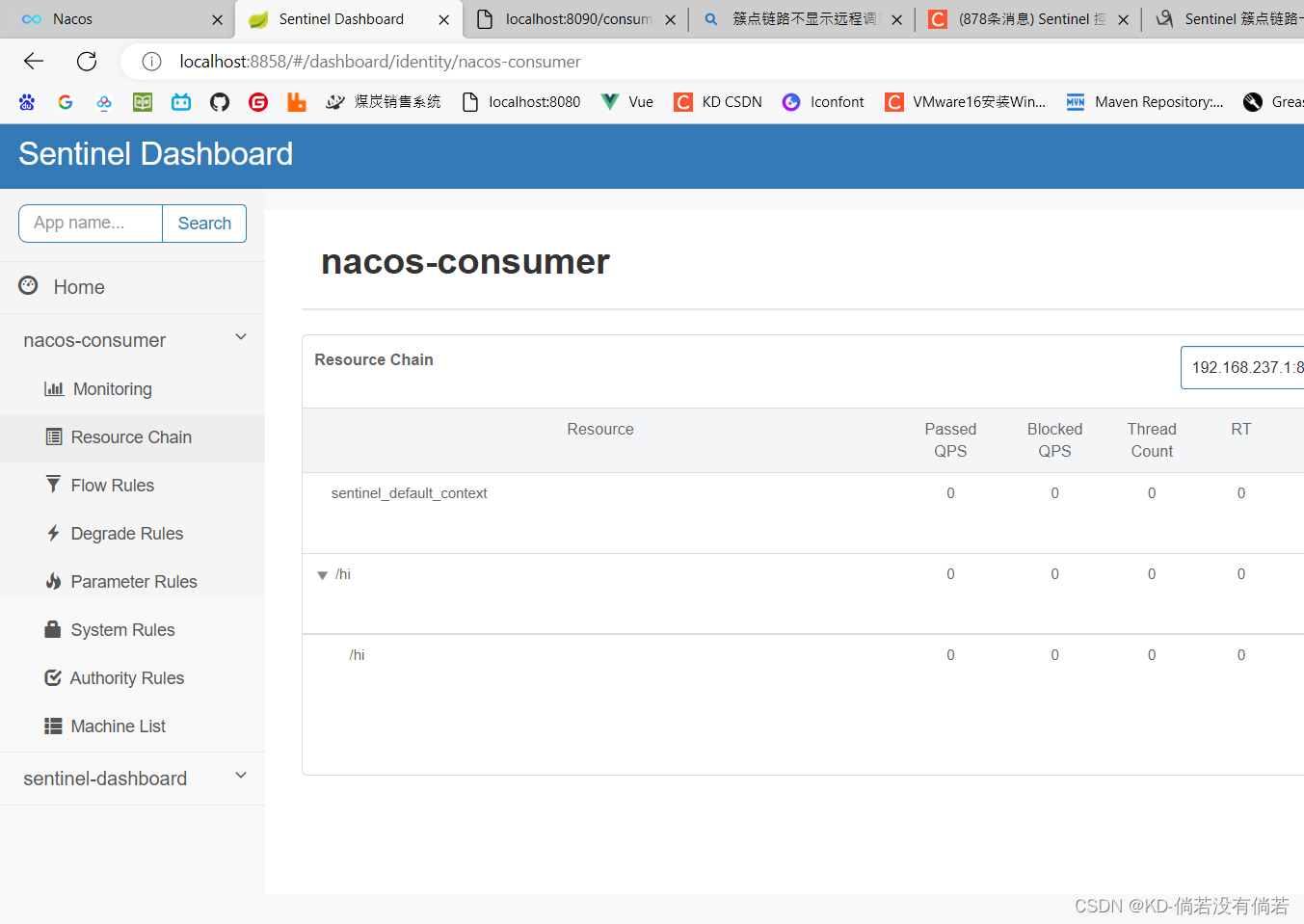Open the Bilibili bookmark icon
This screenshot has height=924, width=1304.
pyautogui.click(x=181, y=102)
